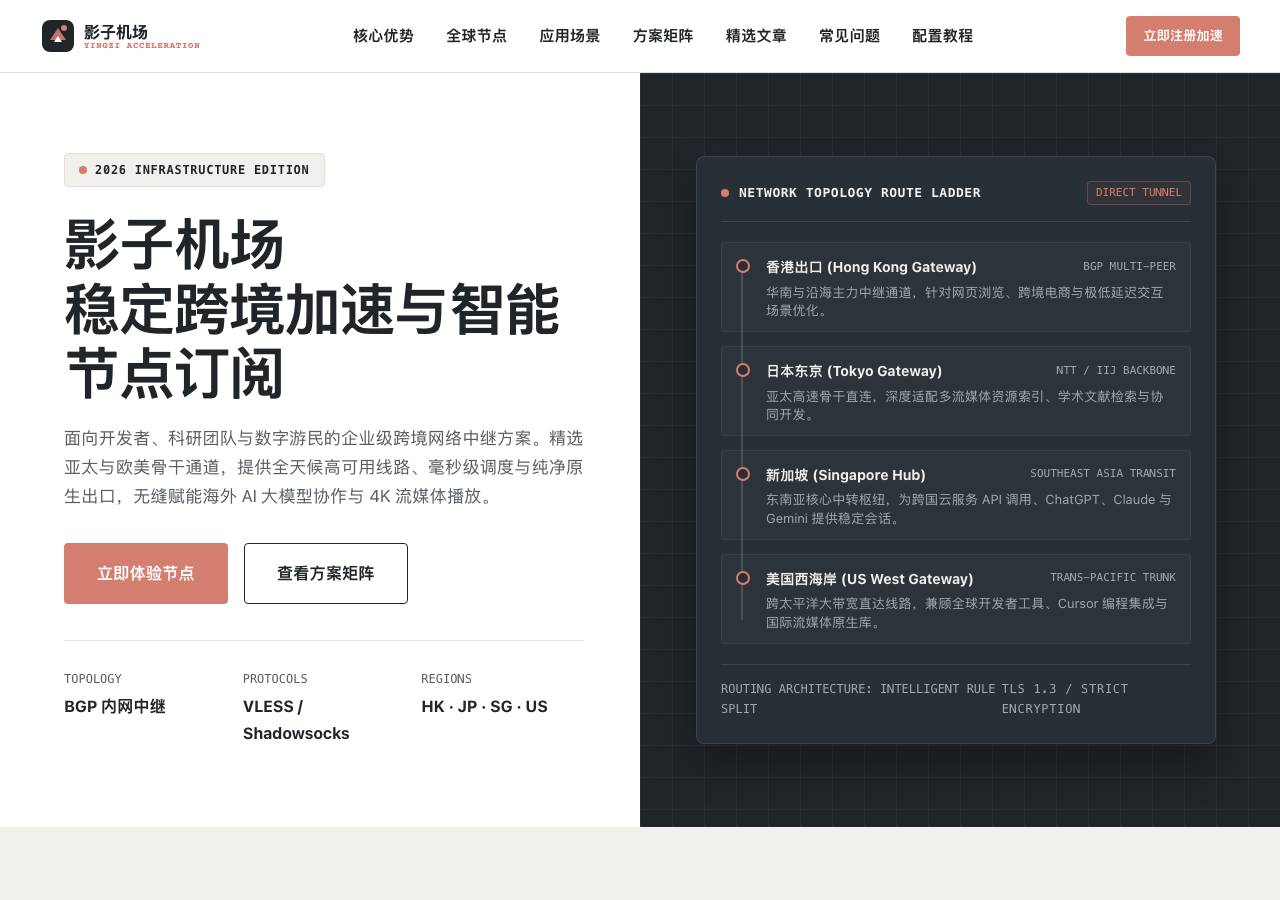Click the REGIONS stat label
Viewport: 1280px width, 900px height.
pyautogui.click(x=446, y=679)
